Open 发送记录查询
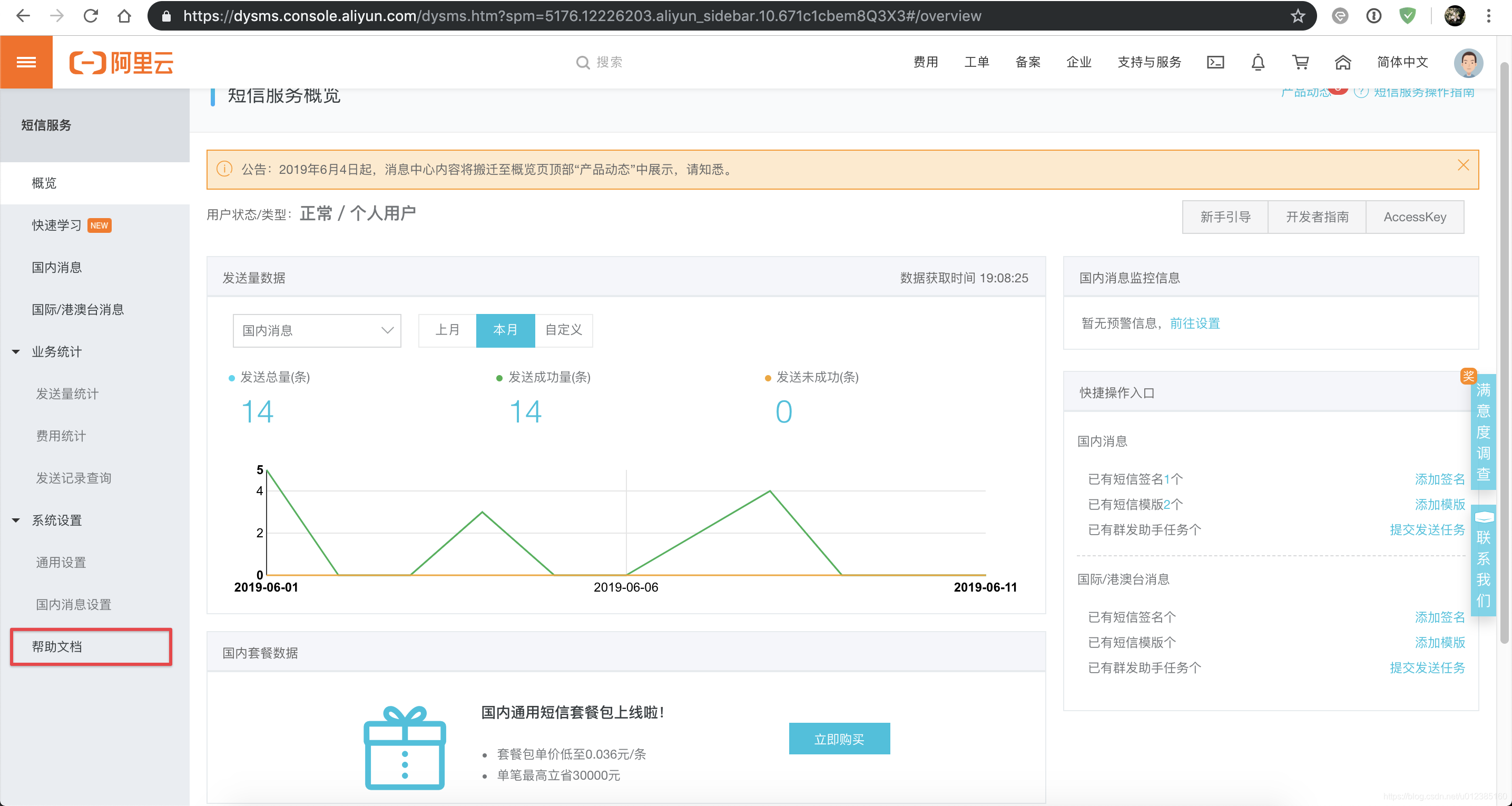Viewport: 1512px width, 806px height. coord(94,478)
